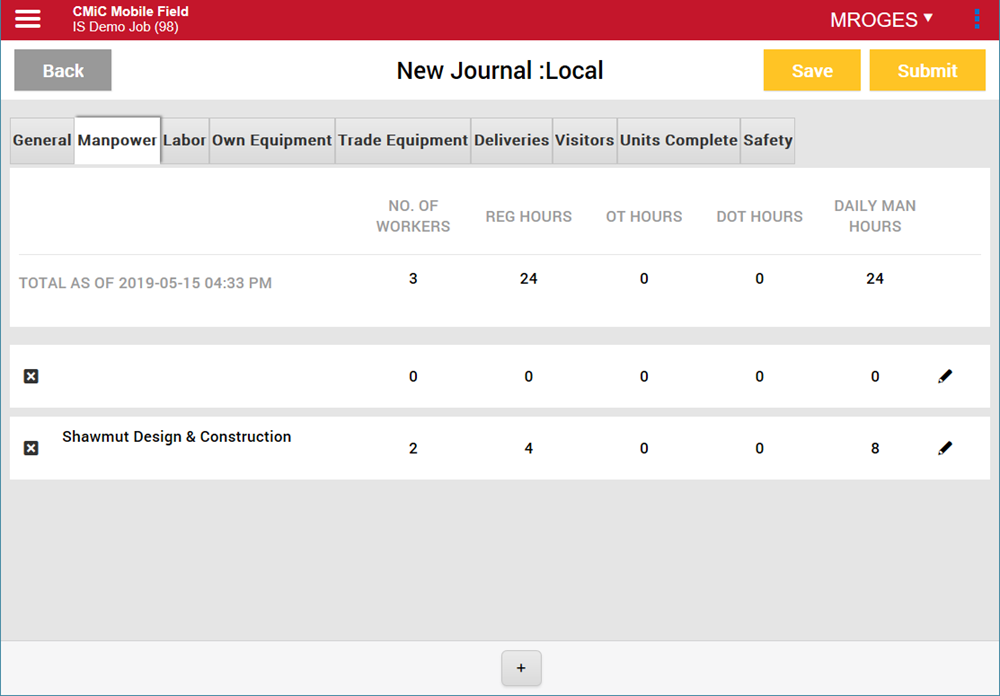This screenshot has height=696, width=1000.
Task: Open the Units Complete tab
Action: tap(678, 140)
